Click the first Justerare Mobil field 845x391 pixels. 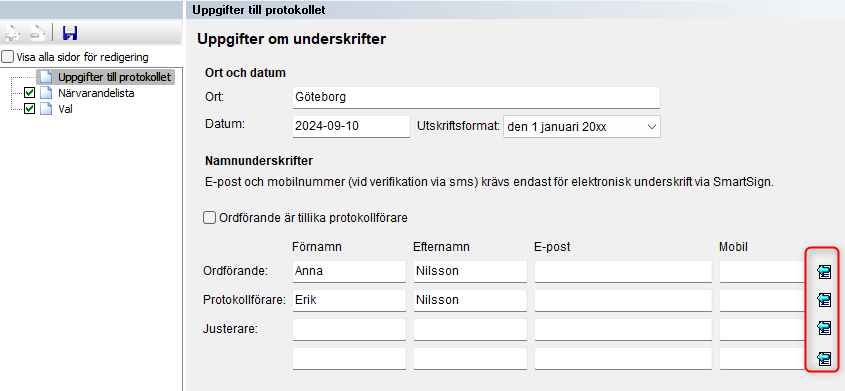[x=764, y=329]
